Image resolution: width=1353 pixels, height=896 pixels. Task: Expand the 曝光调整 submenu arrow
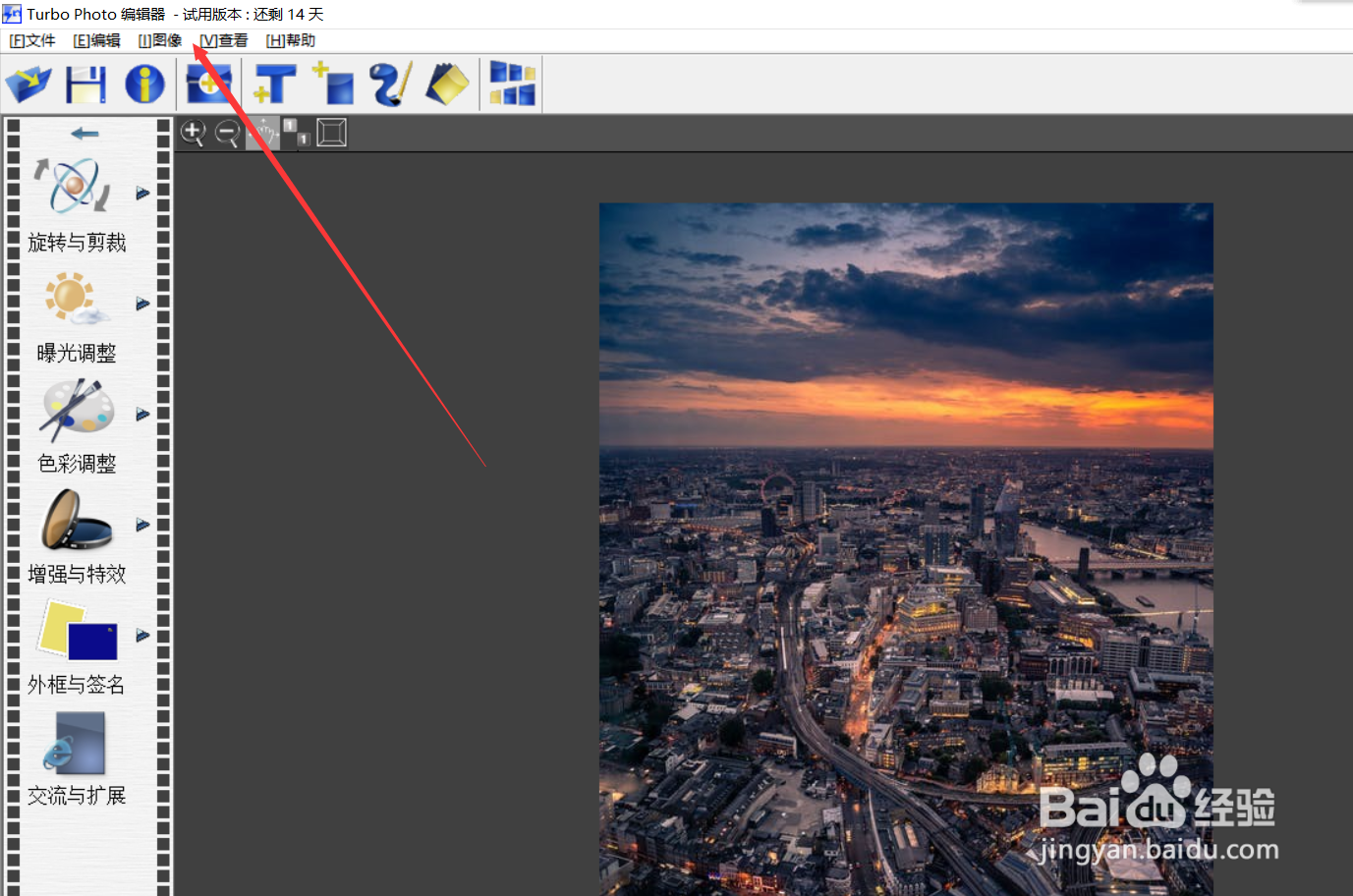pyautogui.click(x=142, y=304)
